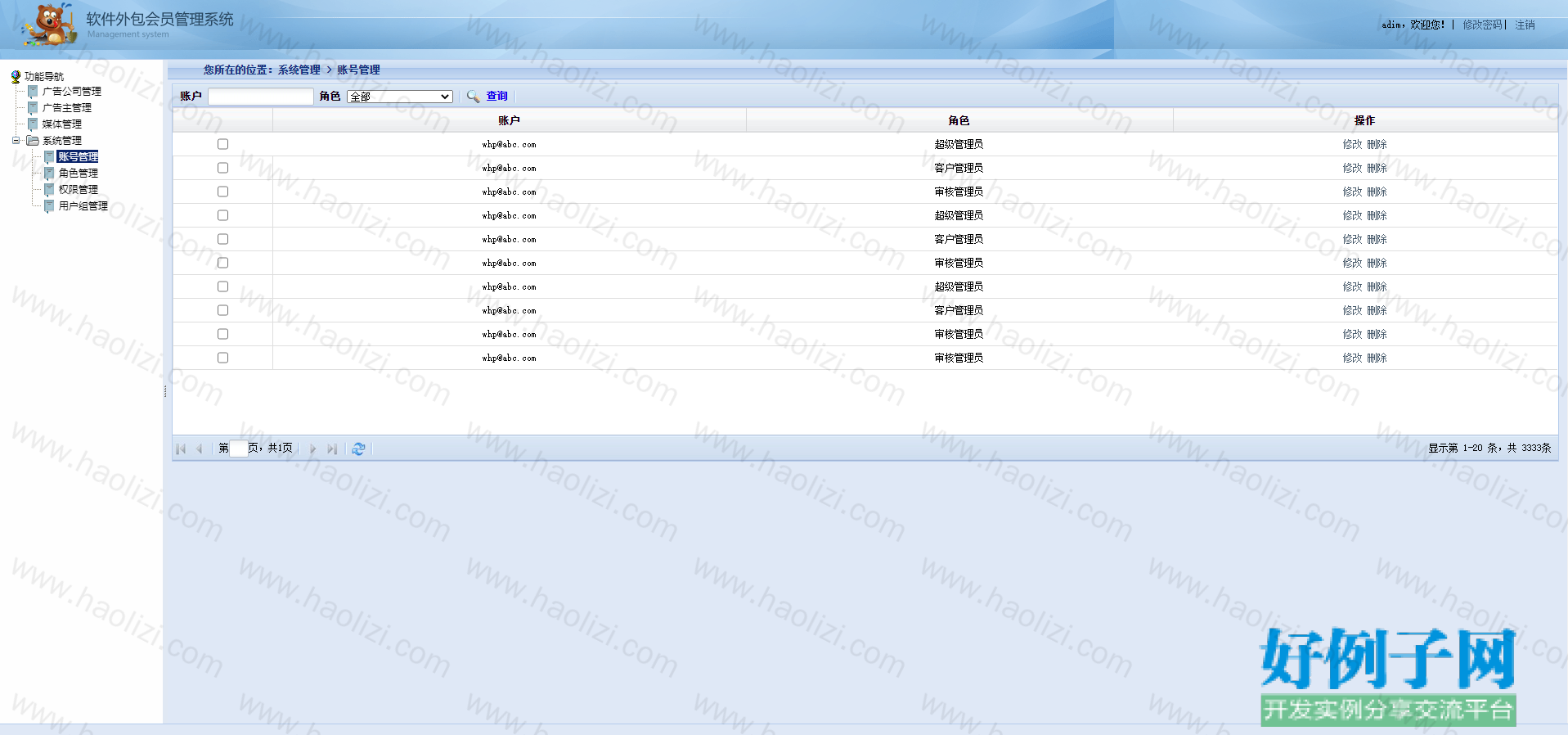Tick the checkbox of the third row
This screenshot has width=1568, height=735.
click(222, 192)
